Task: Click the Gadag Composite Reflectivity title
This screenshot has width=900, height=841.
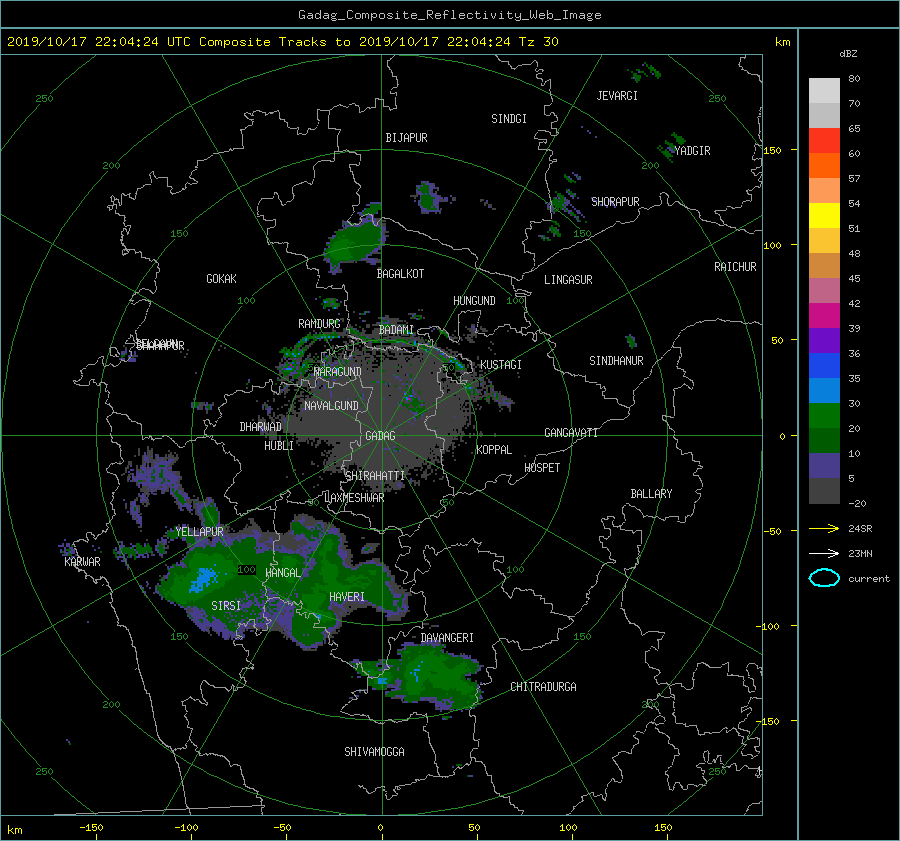Action: (449, 15)
